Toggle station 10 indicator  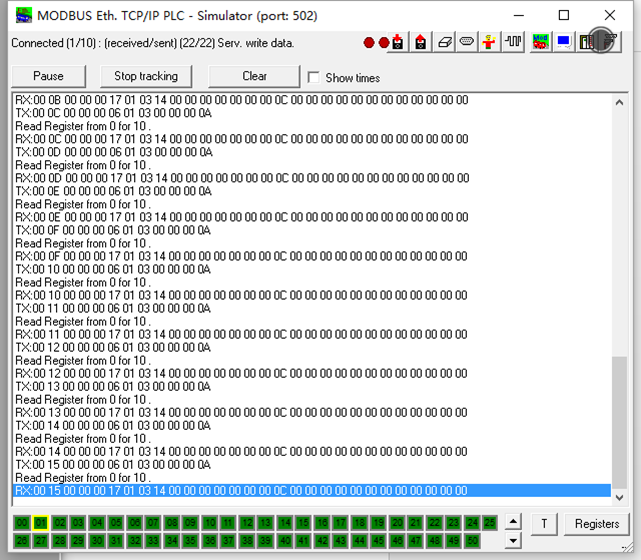[x=210, y=523]
